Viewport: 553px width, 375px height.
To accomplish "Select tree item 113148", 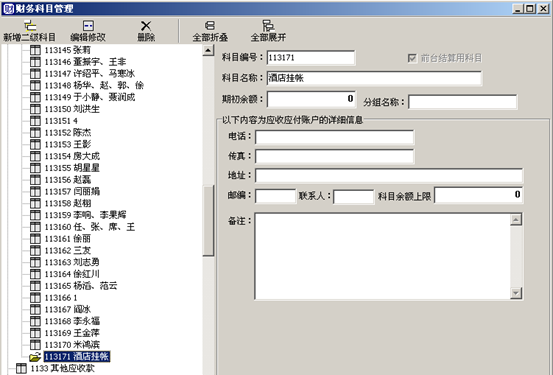I will click(x=94, y=85).
